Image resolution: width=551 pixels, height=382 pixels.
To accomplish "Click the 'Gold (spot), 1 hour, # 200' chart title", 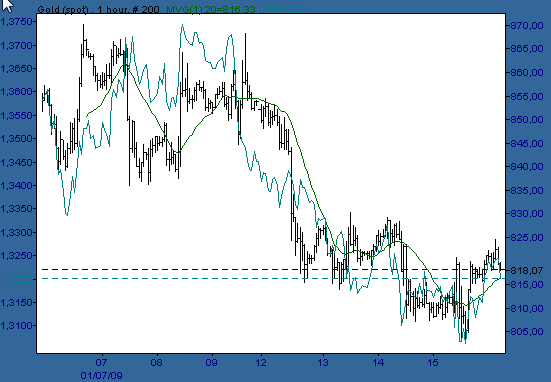I will 98,9.
